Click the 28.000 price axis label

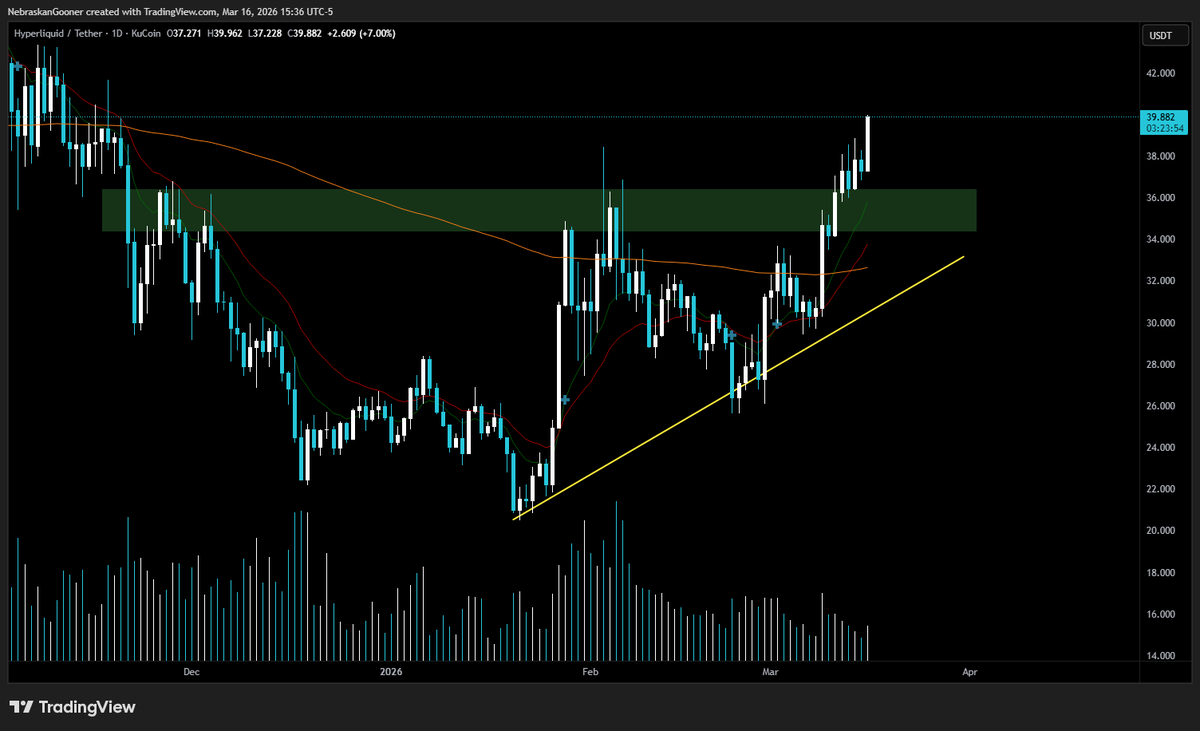tap(1161, 365)
